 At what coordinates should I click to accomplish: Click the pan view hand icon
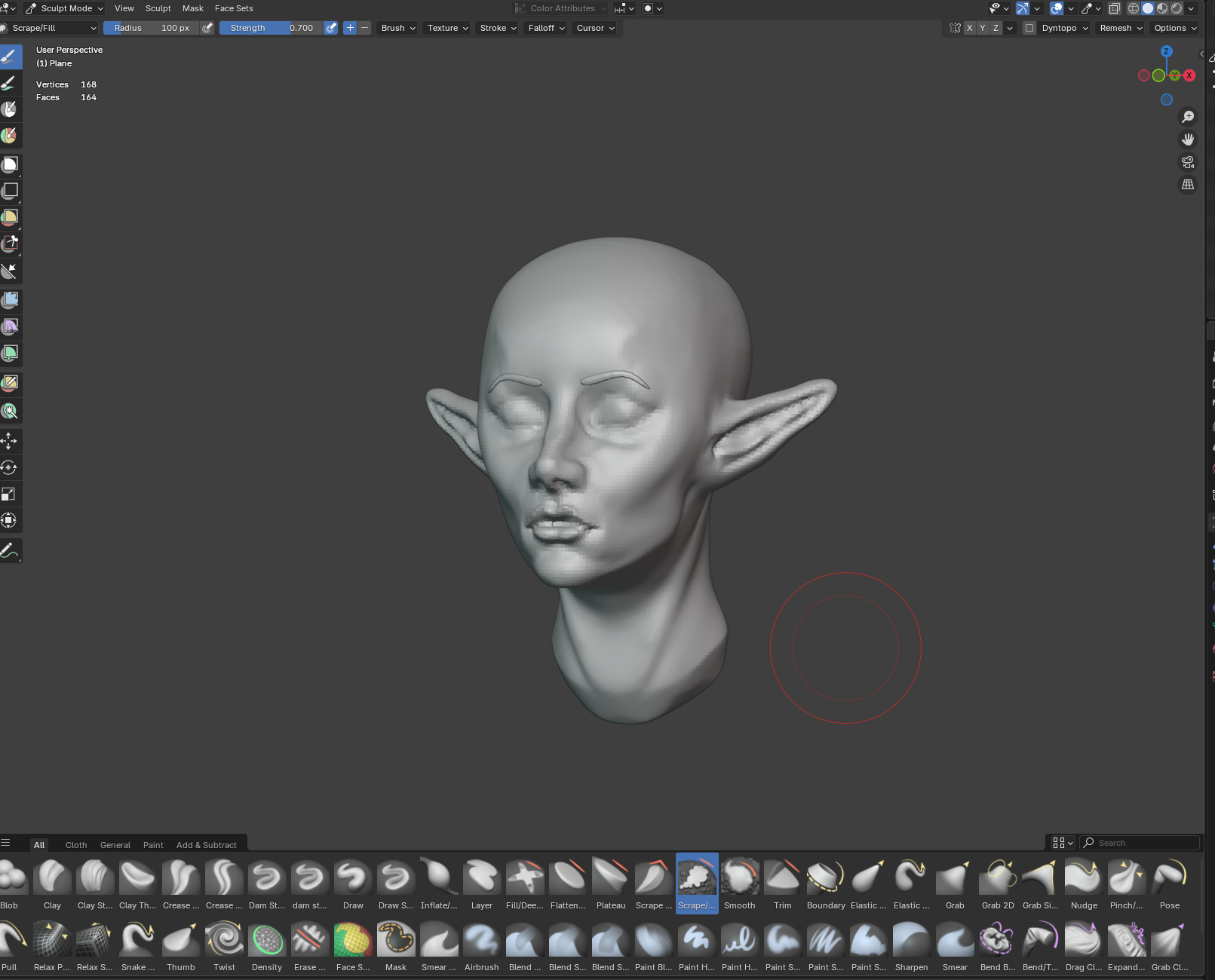click(x=1188, y=139)
